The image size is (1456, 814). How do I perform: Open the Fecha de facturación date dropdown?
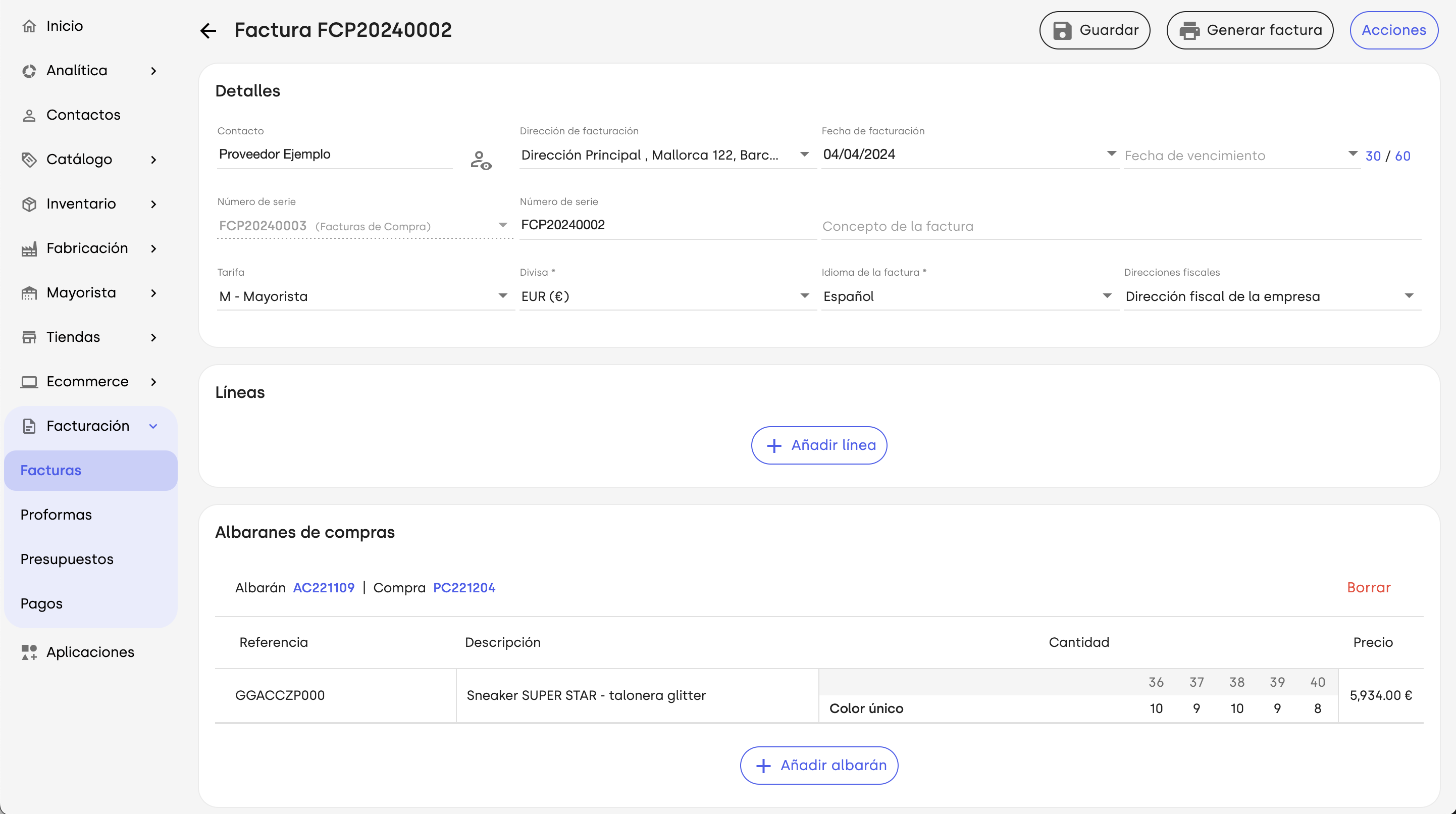tap(1111, 154)
